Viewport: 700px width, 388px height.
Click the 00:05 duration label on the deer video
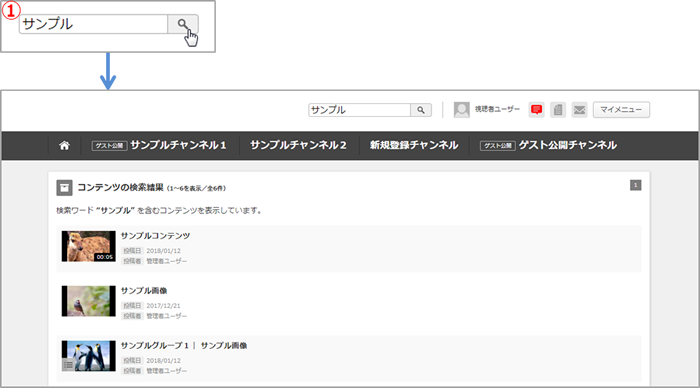pos(104,257)
